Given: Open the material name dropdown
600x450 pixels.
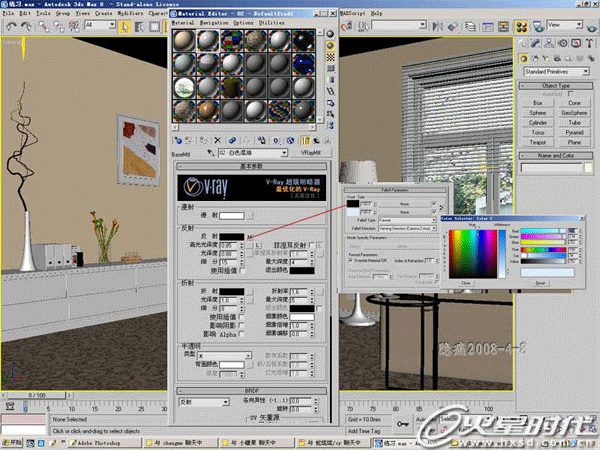Looking at the screenshot, I should click(x=284, y=153).
